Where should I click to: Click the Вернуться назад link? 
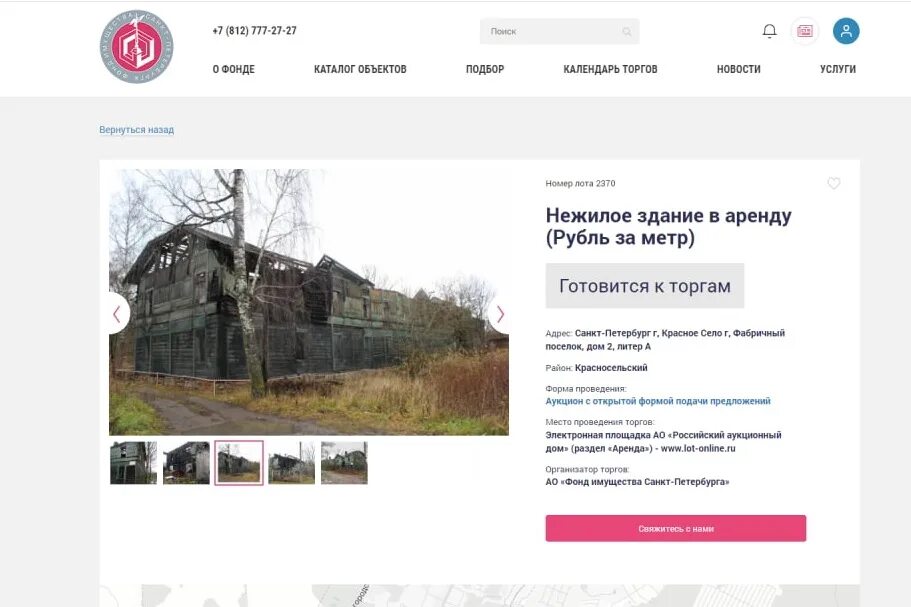coord(137,130)
